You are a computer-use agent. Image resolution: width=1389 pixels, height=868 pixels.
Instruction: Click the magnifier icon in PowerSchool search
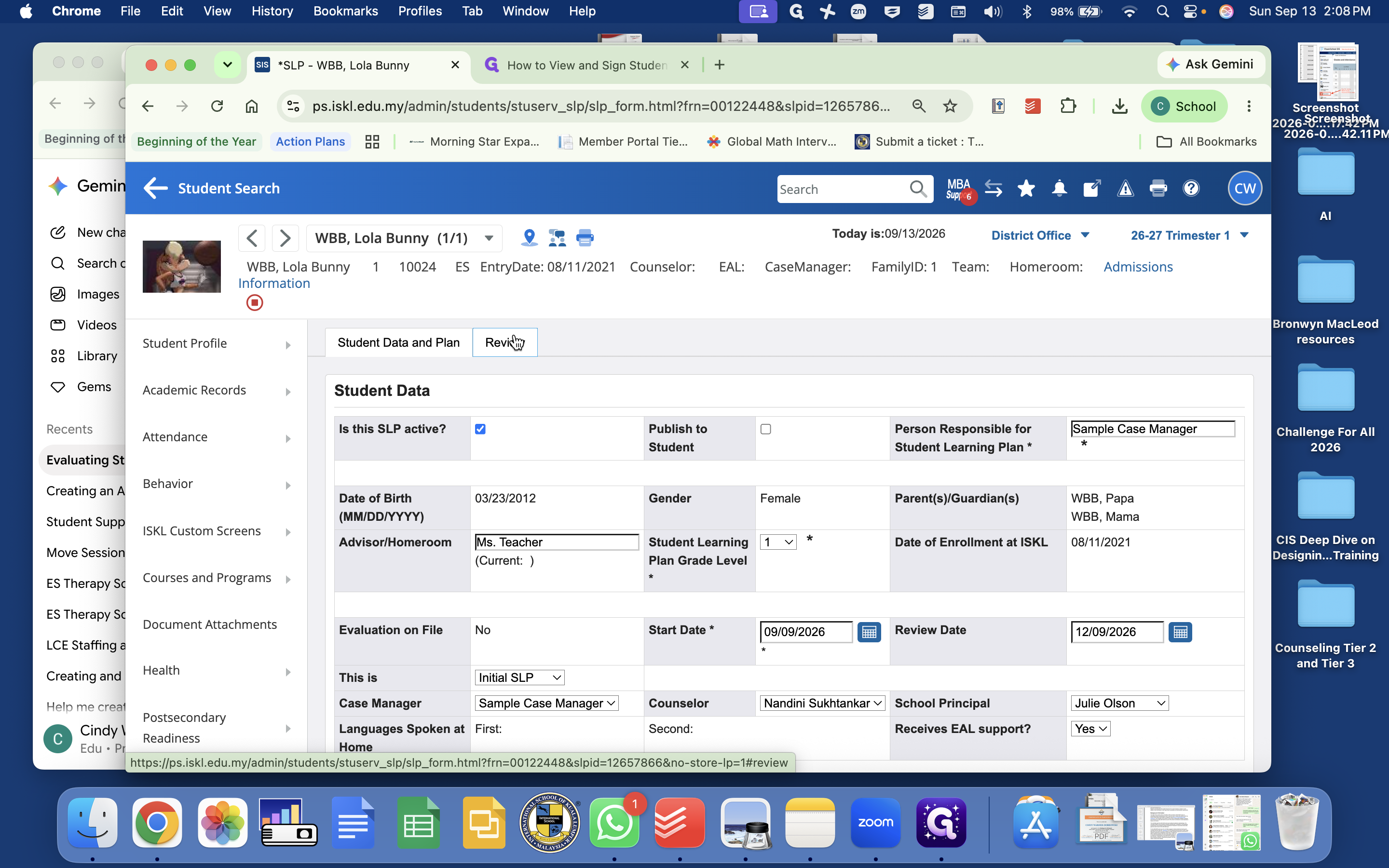pyautogui.click(x=918, y=189)
